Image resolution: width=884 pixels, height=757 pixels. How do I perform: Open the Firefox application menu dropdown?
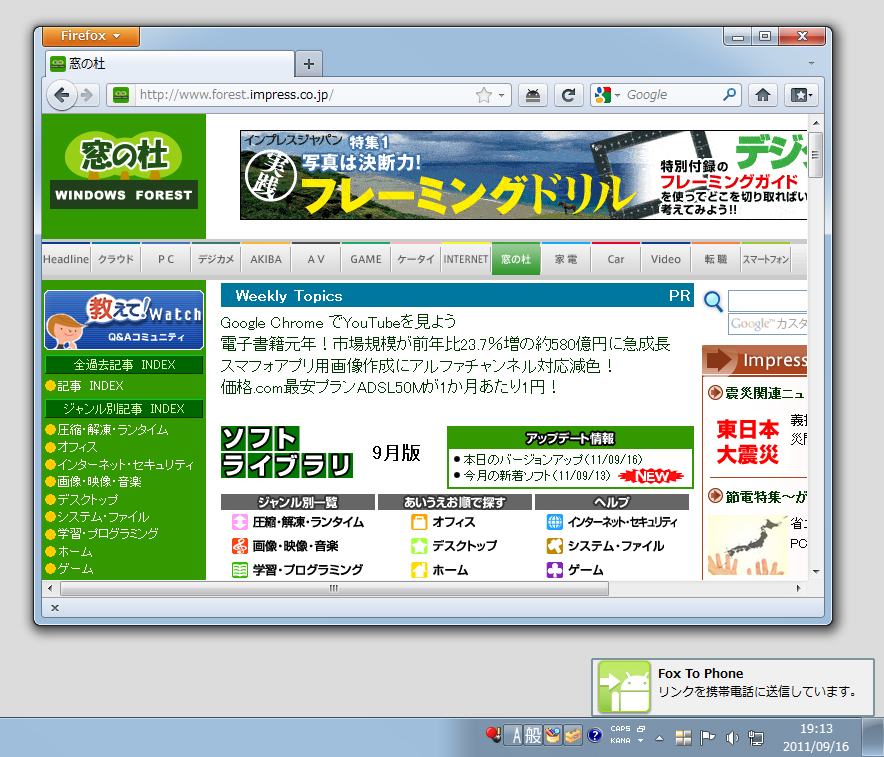pos(90,36)
